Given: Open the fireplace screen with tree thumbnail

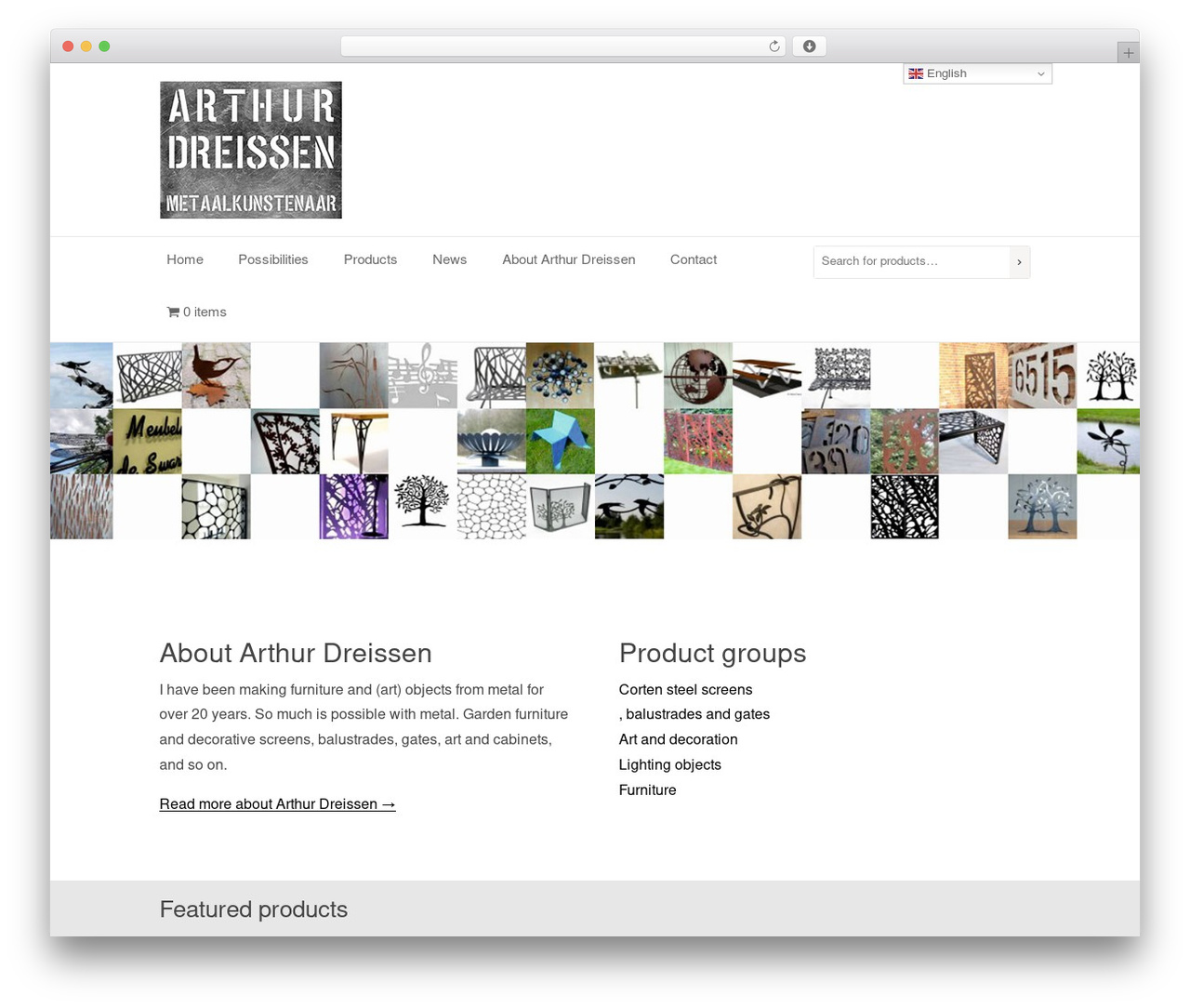Looking at the screenshot, I should coord(561,507).
